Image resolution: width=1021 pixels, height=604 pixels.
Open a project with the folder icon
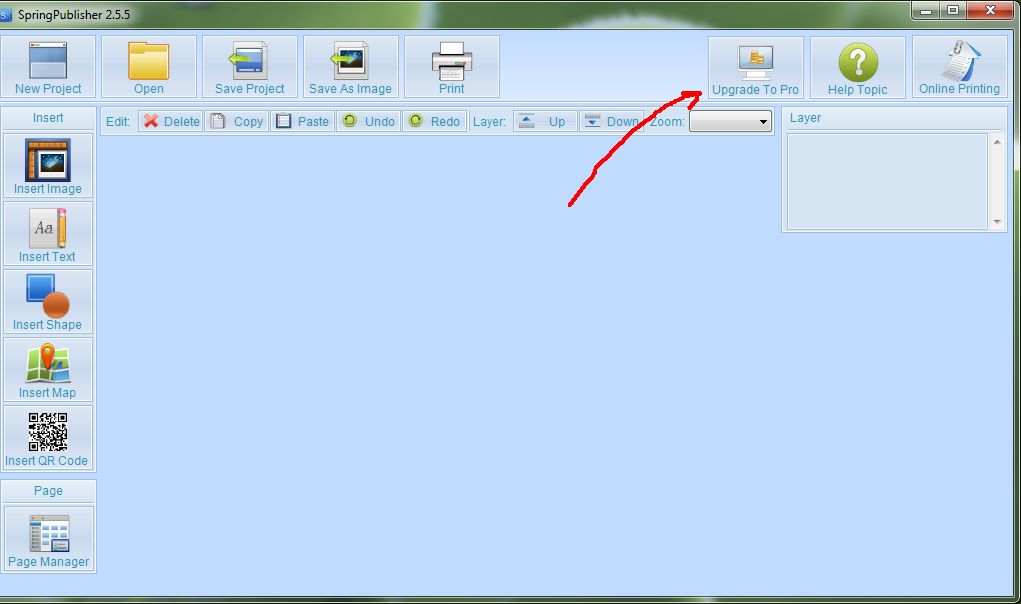tap(149, 67)
